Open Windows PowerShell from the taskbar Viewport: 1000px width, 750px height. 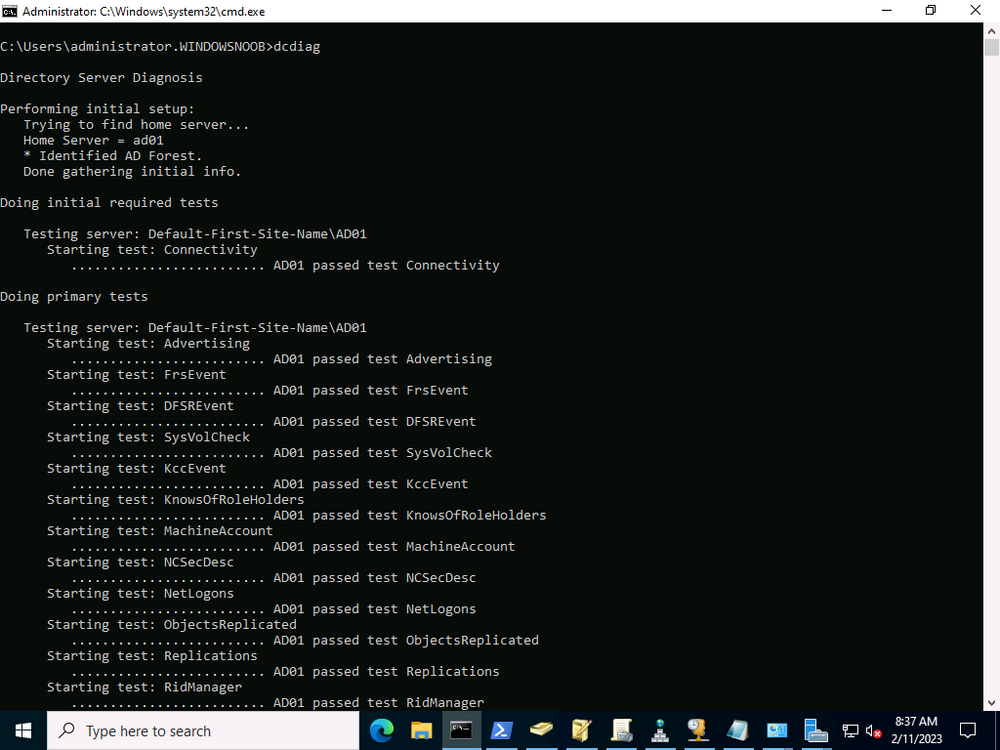coord(501,730)
